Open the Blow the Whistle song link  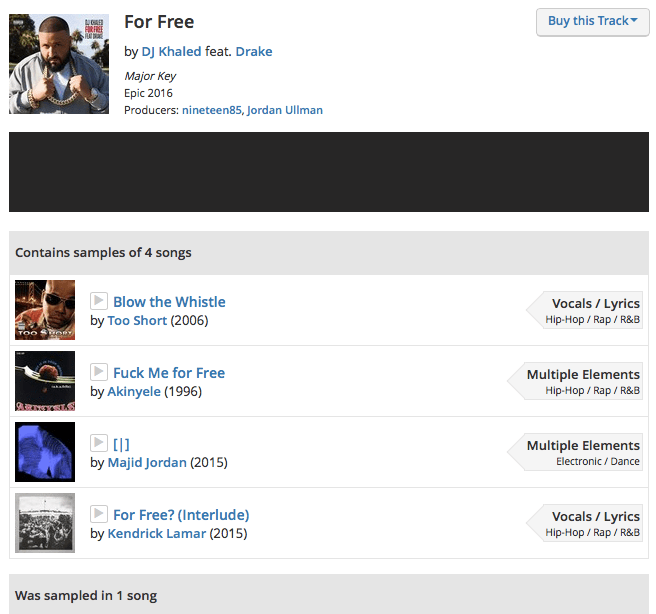click(169, 301)
